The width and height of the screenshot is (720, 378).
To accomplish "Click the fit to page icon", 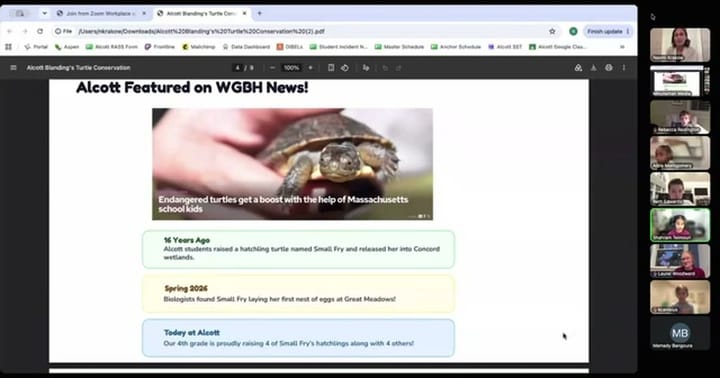I will [331, 68].
